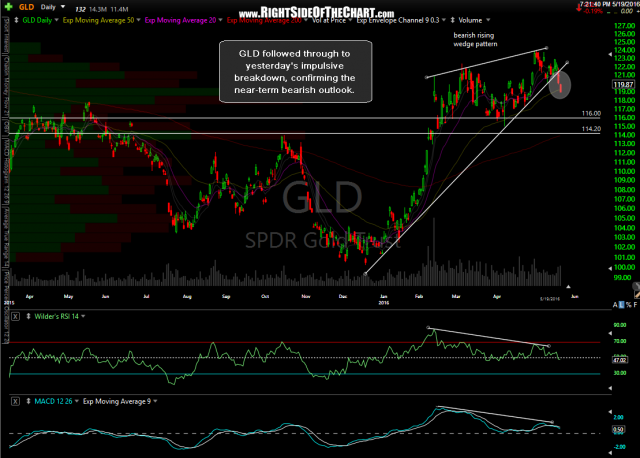This screenshot has height=458, width=640.
Task: Open Exp Moving Average 50 dropdown arrow
Action: coord(138,20)
